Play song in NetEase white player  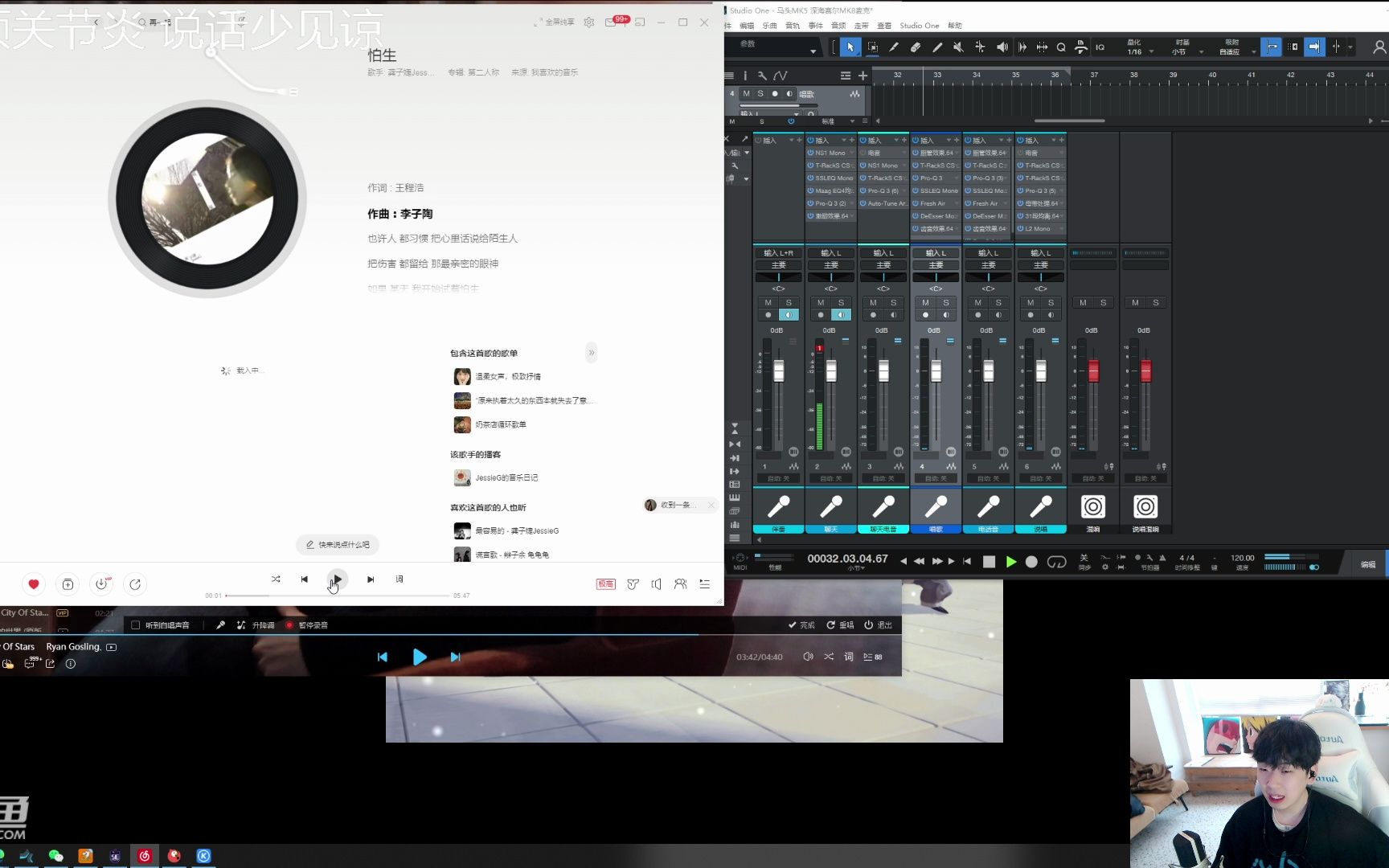338,579
